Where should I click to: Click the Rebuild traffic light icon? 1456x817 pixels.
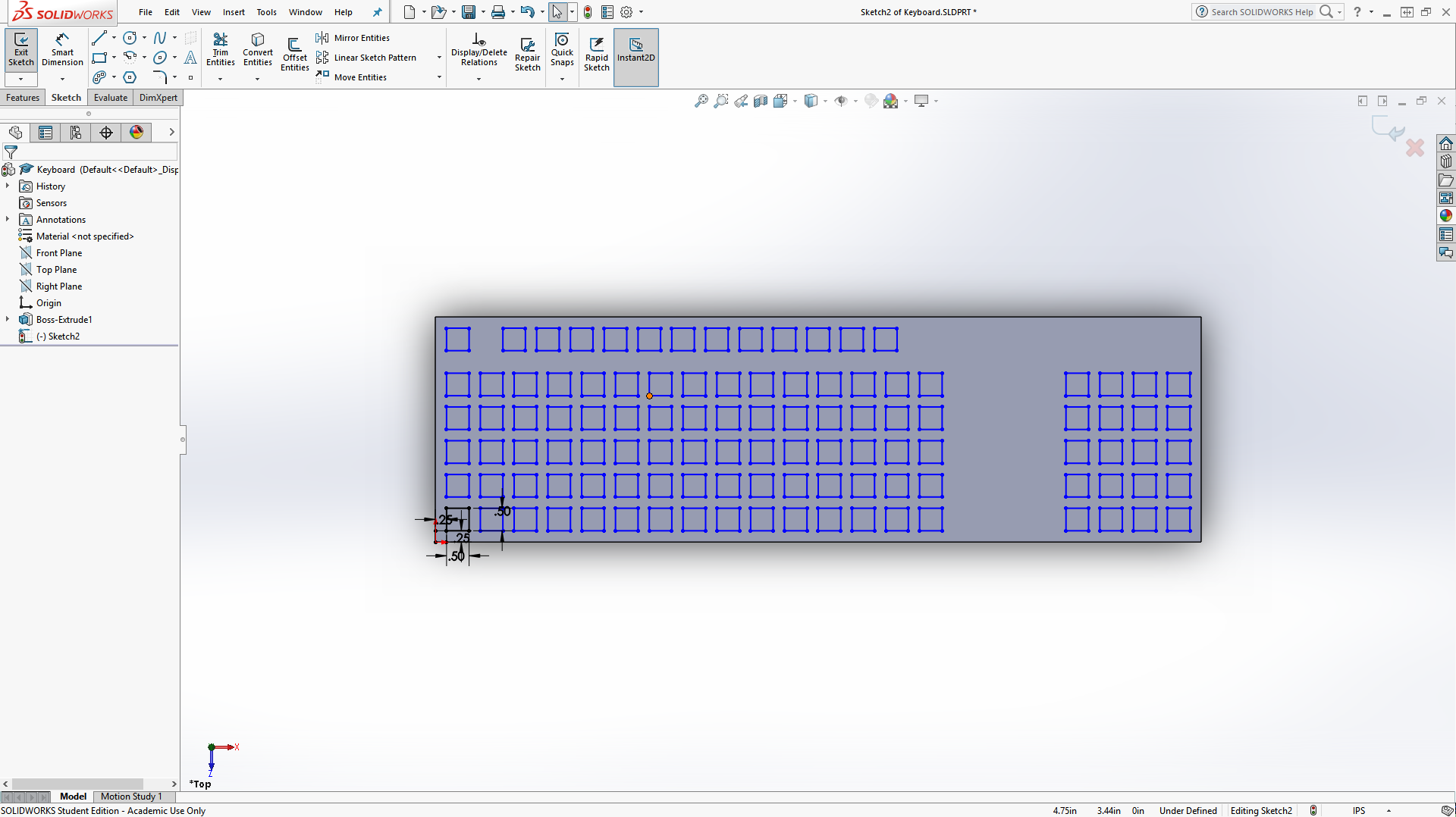588,12
